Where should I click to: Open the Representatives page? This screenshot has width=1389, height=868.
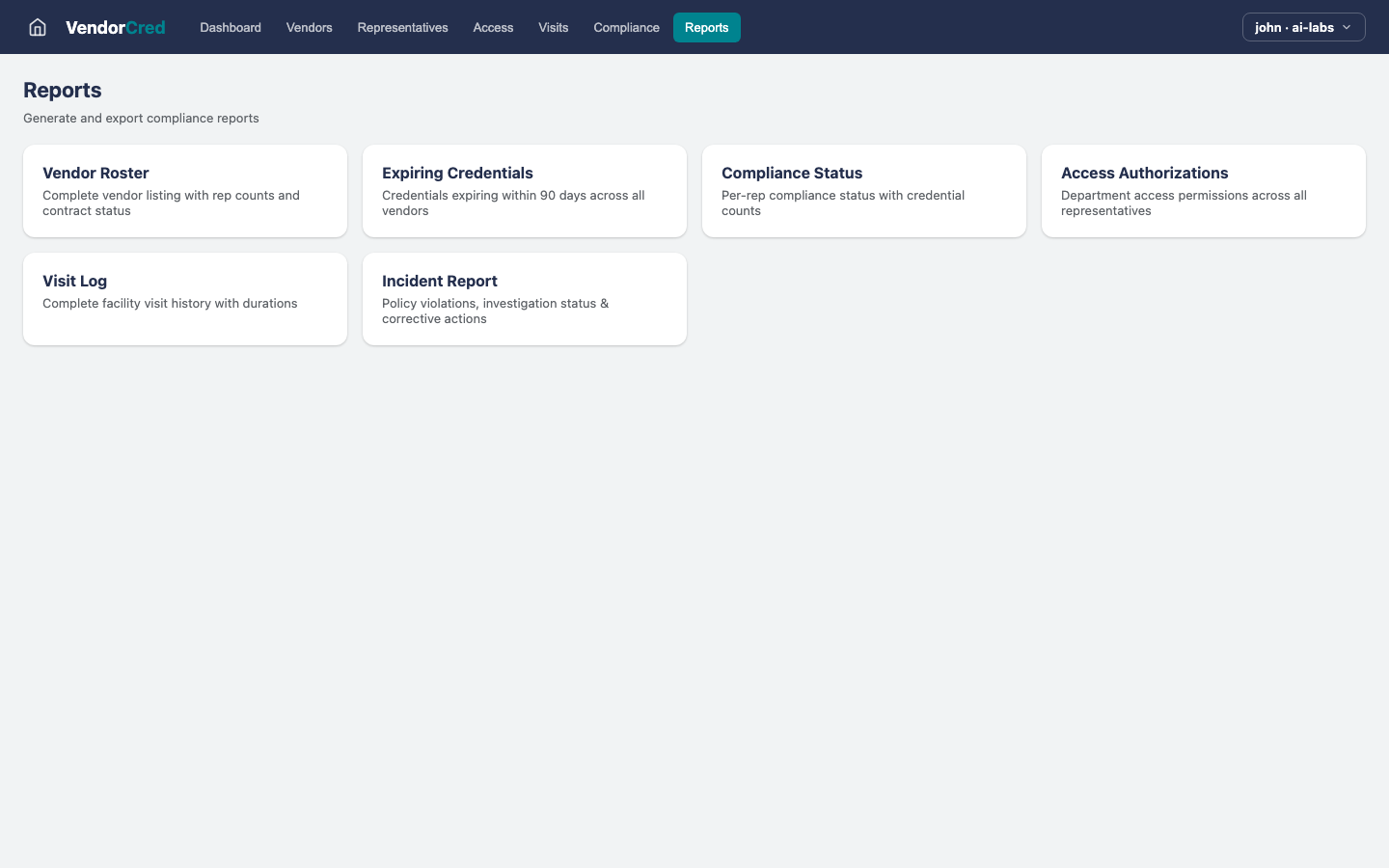[x=402, y=27]
